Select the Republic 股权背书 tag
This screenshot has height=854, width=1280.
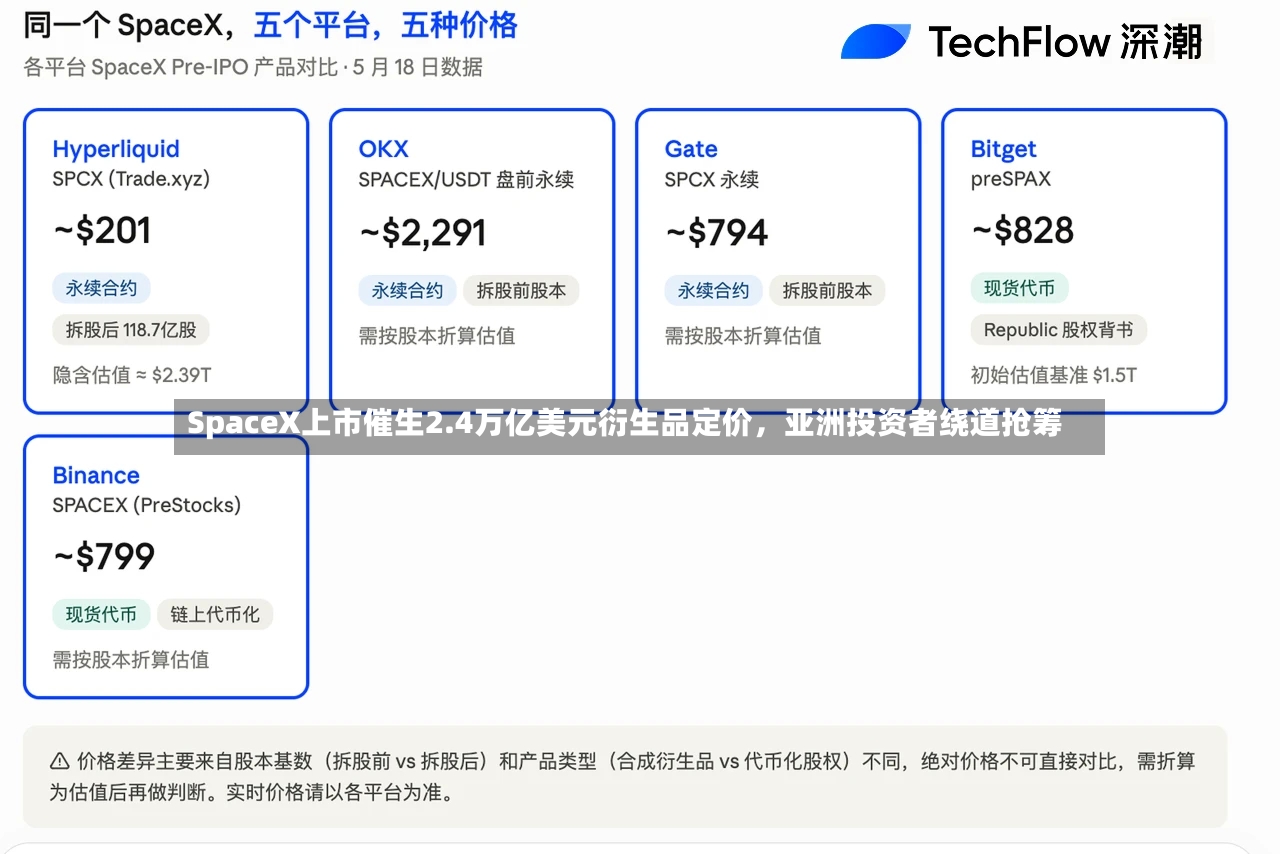click(x=1058, y=330)
